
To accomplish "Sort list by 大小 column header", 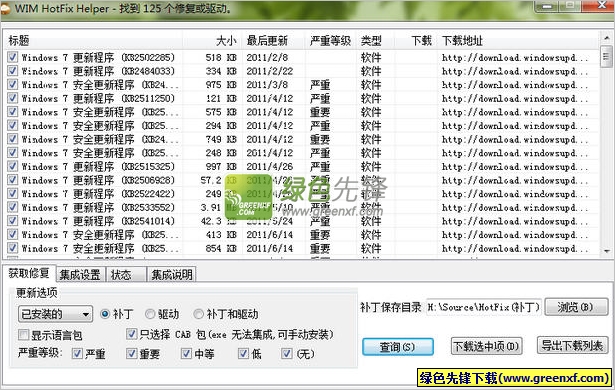I will 212,40.
